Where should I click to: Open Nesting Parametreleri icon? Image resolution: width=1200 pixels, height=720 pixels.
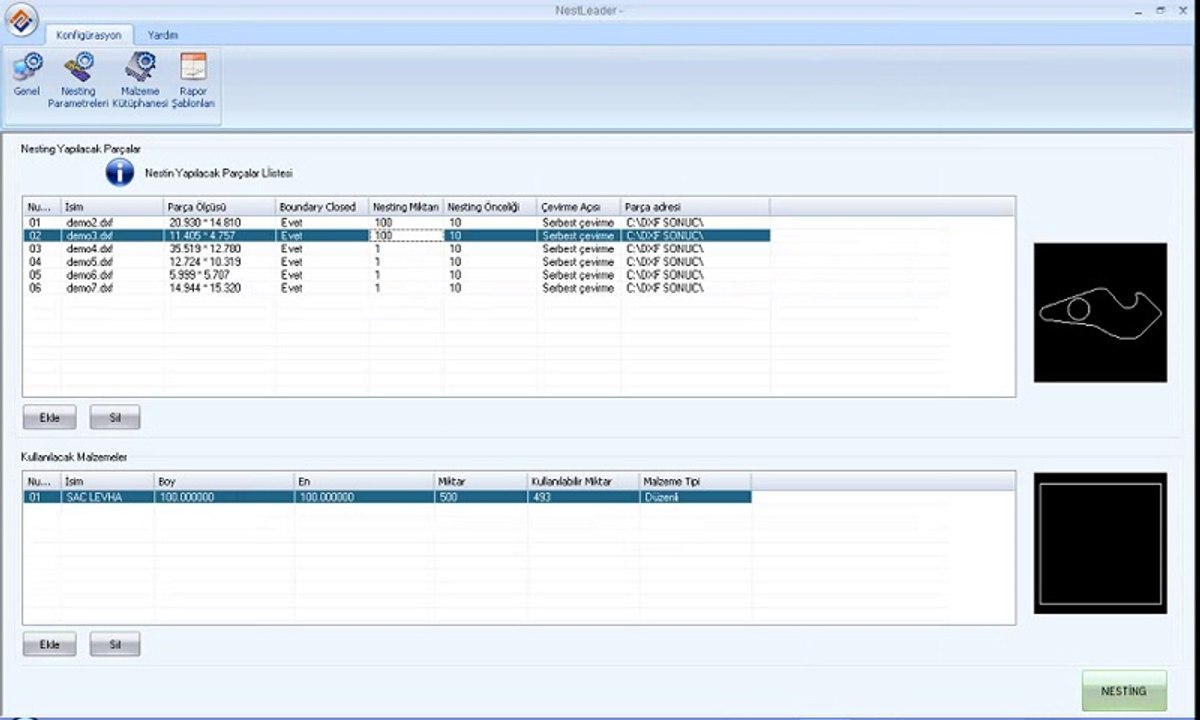(x=78, y=80)
